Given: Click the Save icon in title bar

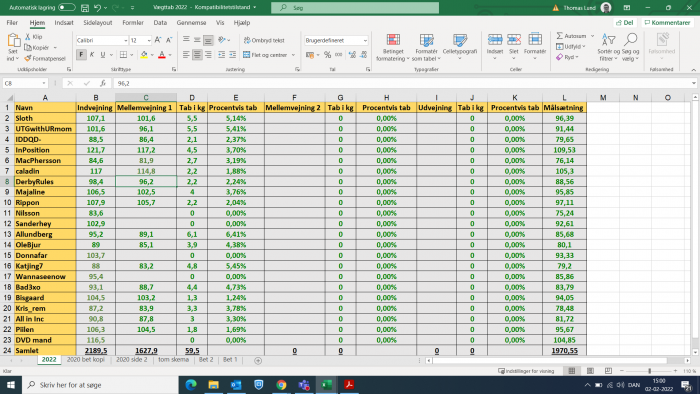Looking at the screenshot, I should pyautogui.click(x=85, y=8).
